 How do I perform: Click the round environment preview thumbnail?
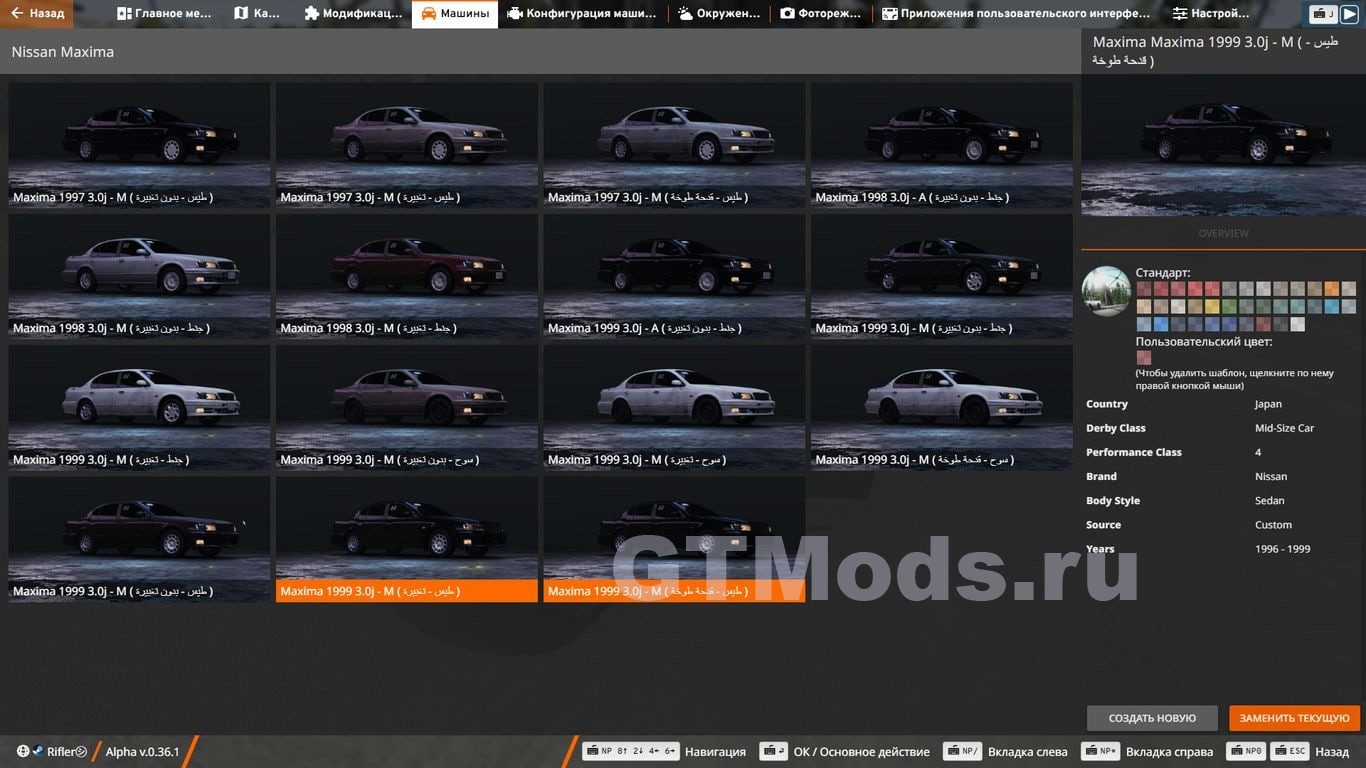1106,291
